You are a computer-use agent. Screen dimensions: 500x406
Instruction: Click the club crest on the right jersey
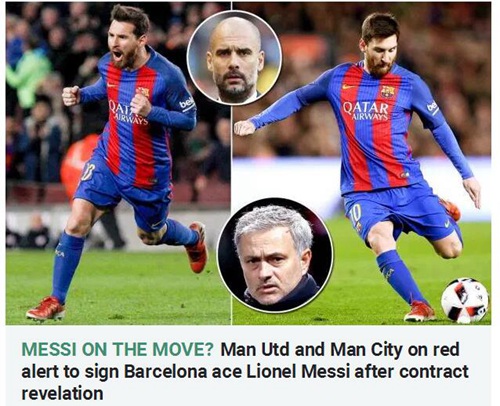tap(388, 91)
